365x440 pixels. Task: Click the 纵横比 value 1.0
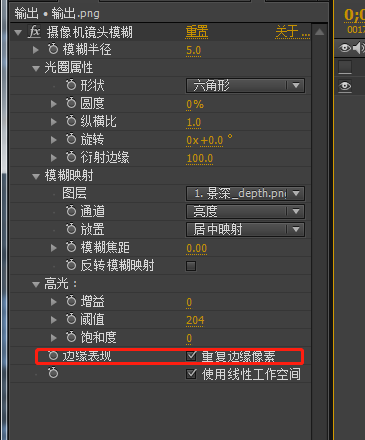[x=193, y=123]
